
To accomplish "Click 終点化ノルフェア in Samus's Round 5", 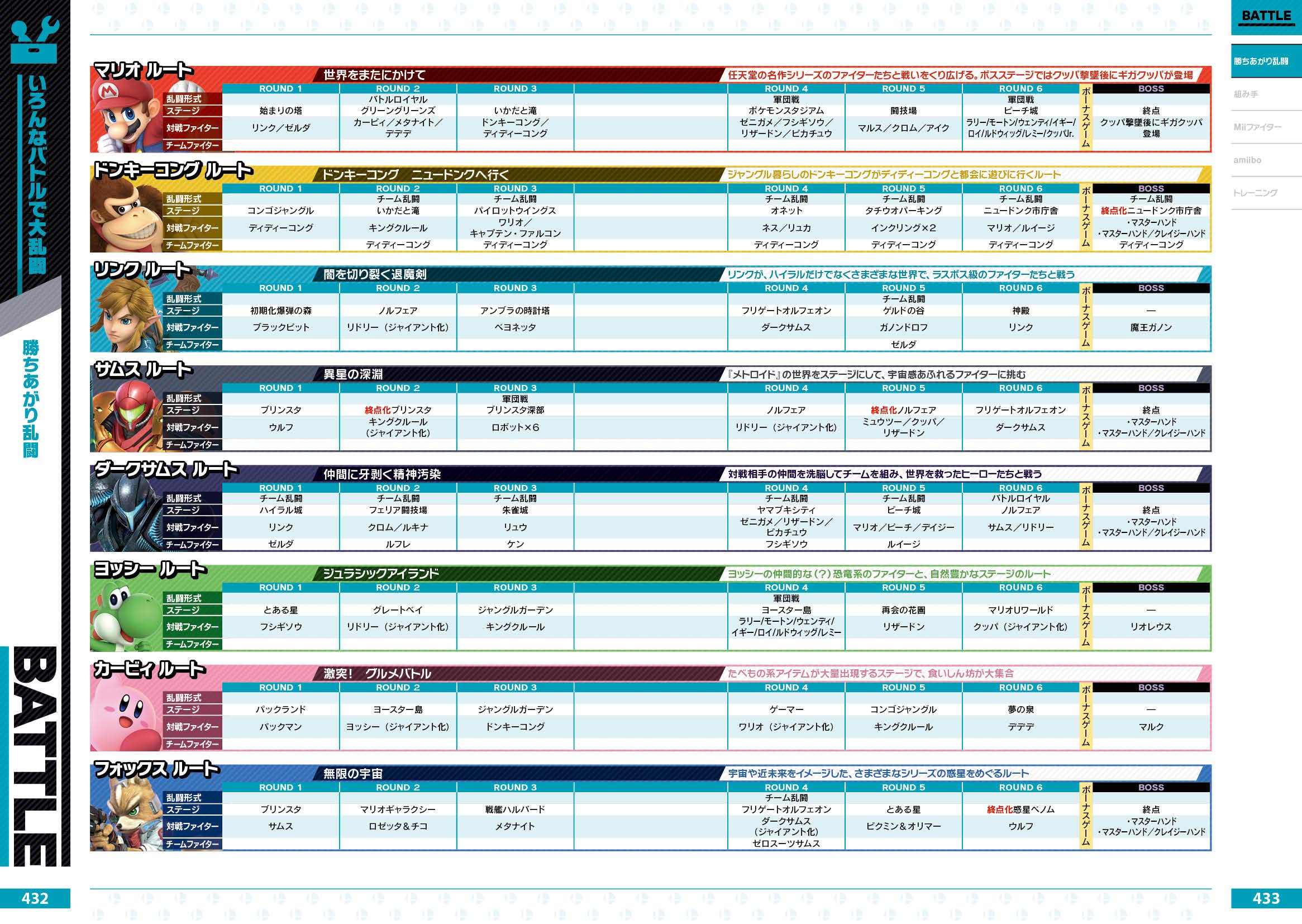I will click(x=903, y=410).
